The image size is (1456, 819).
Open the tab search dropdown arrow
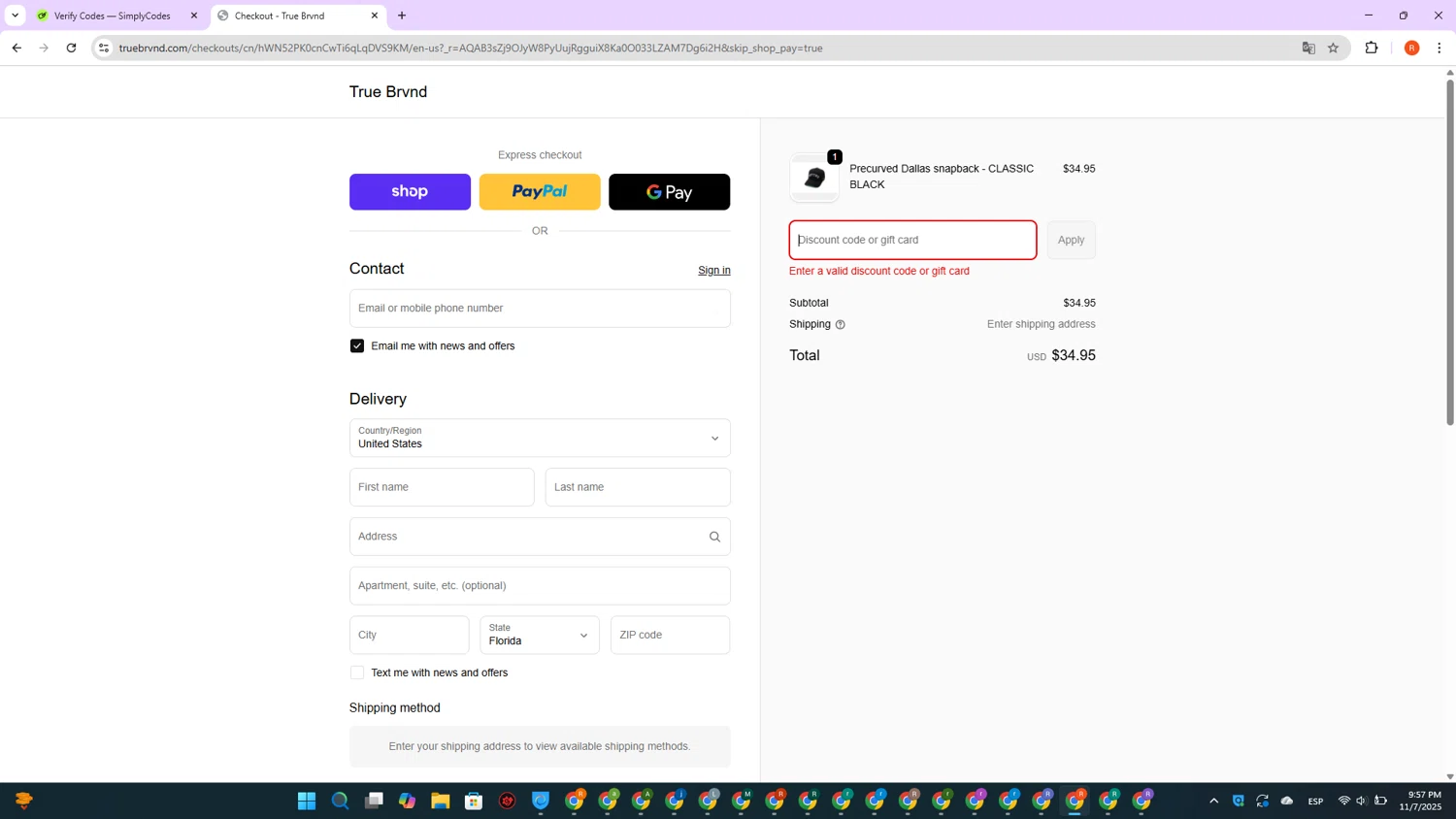[15, 16]
